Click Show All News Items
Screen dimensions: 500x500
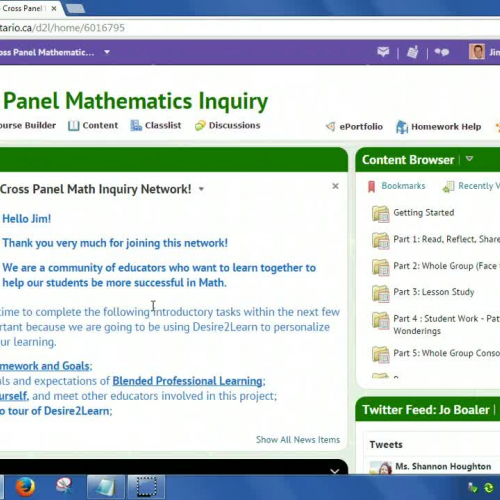click(298, 440)
